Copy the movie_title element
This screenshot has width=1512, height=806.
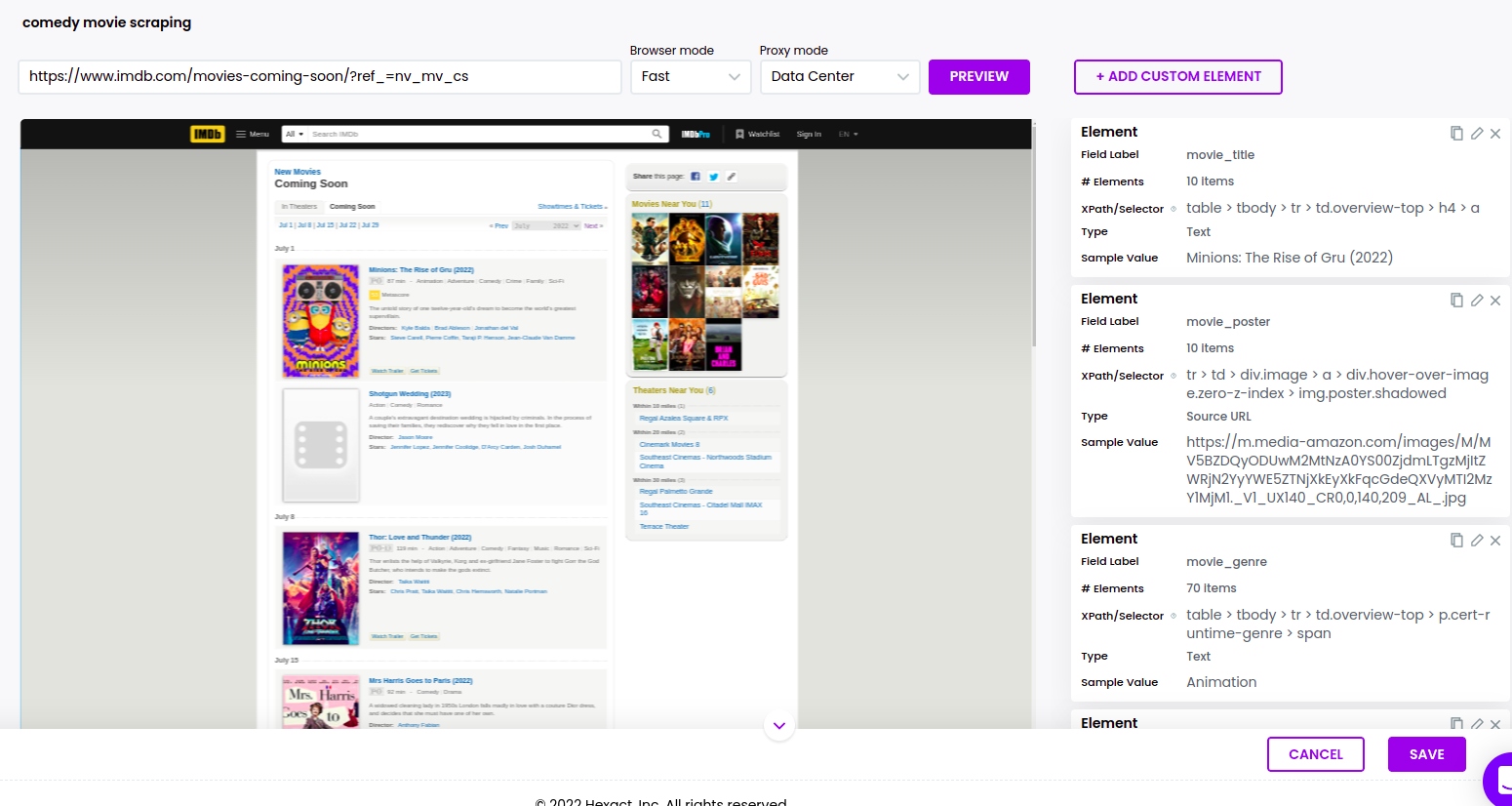click(1456, 134)
